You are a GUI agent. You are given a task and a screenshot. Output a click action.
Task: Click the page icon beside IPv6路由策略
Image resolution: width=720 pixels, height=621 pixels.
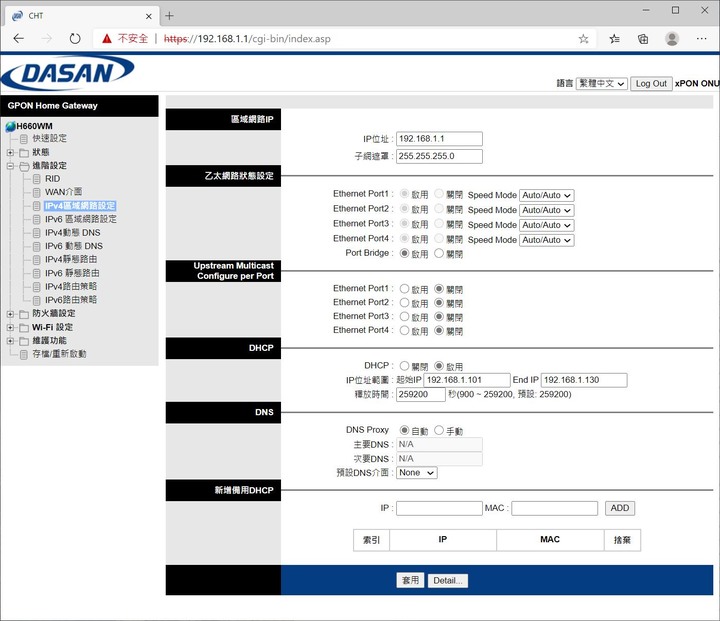pos(37,300)
